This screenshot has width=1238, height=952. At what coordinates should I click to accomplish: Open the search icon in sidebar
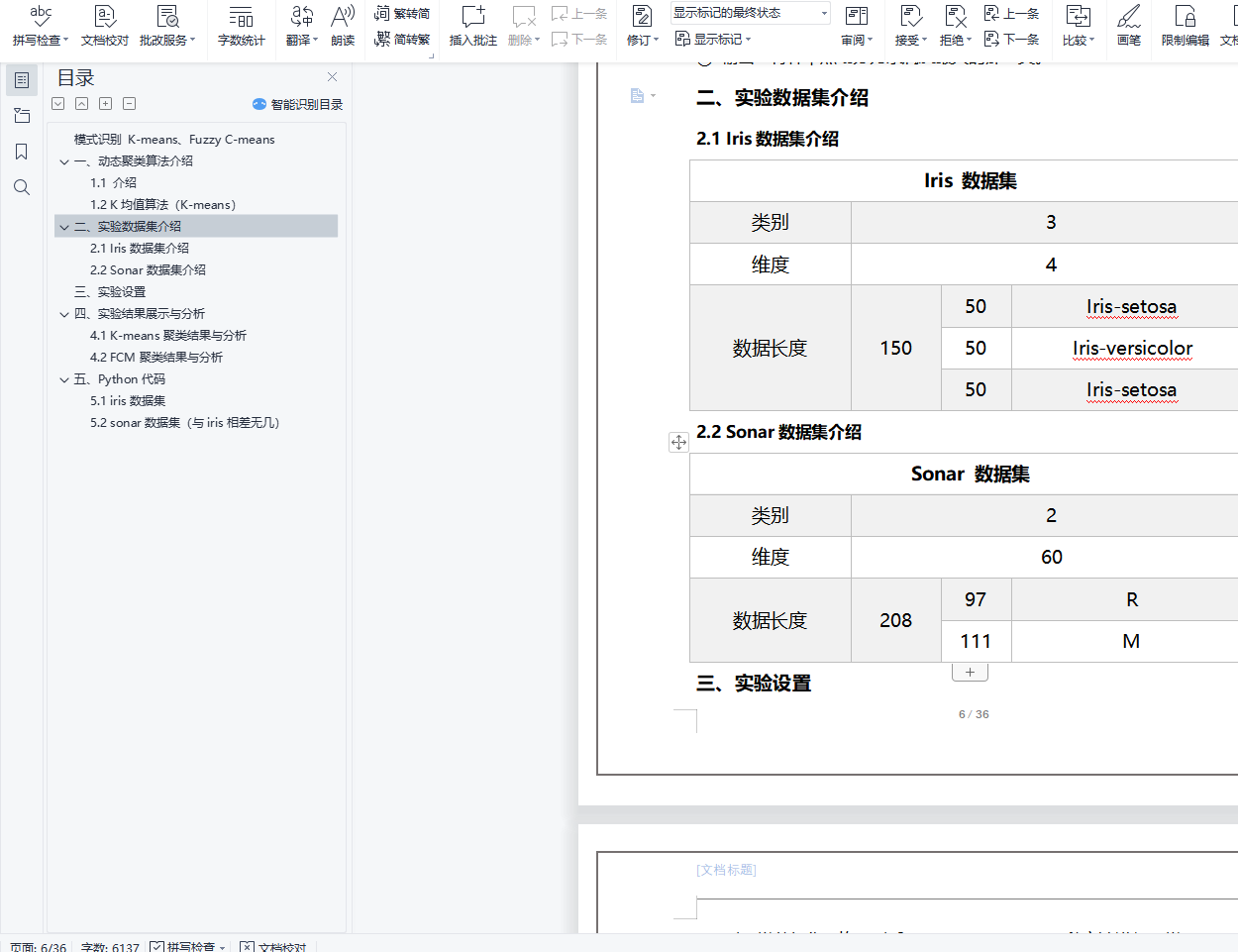point(22,187)
